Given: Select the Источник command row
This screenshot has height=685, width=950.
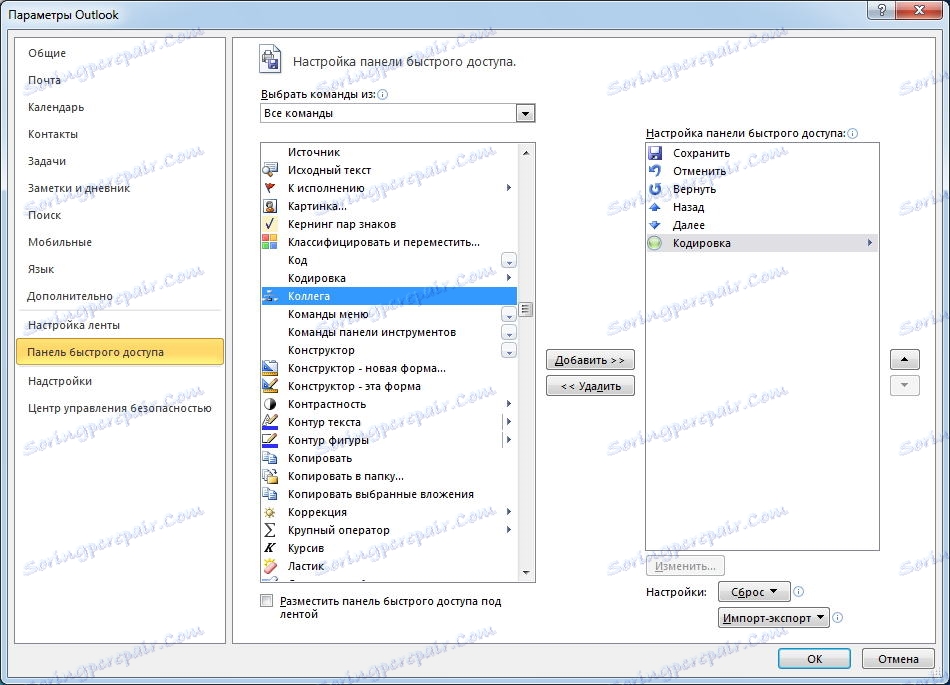Looking at the screenshot, I should (390, 152).
